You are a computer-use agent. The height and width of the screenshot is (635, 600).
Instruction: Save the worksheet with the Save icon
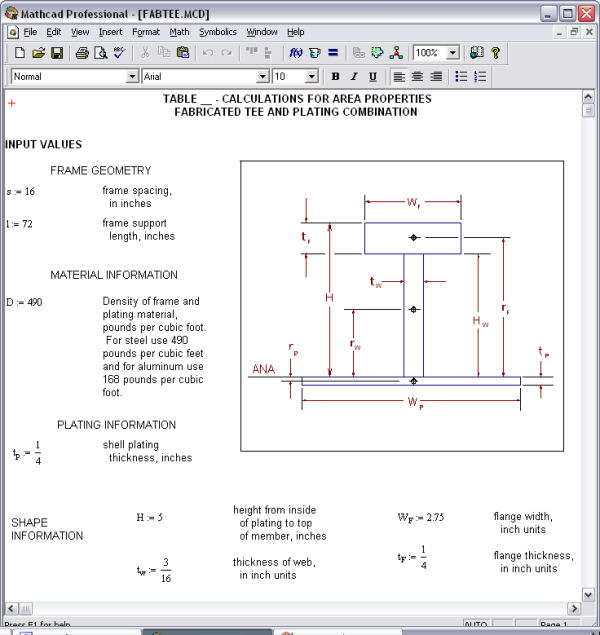57,53
